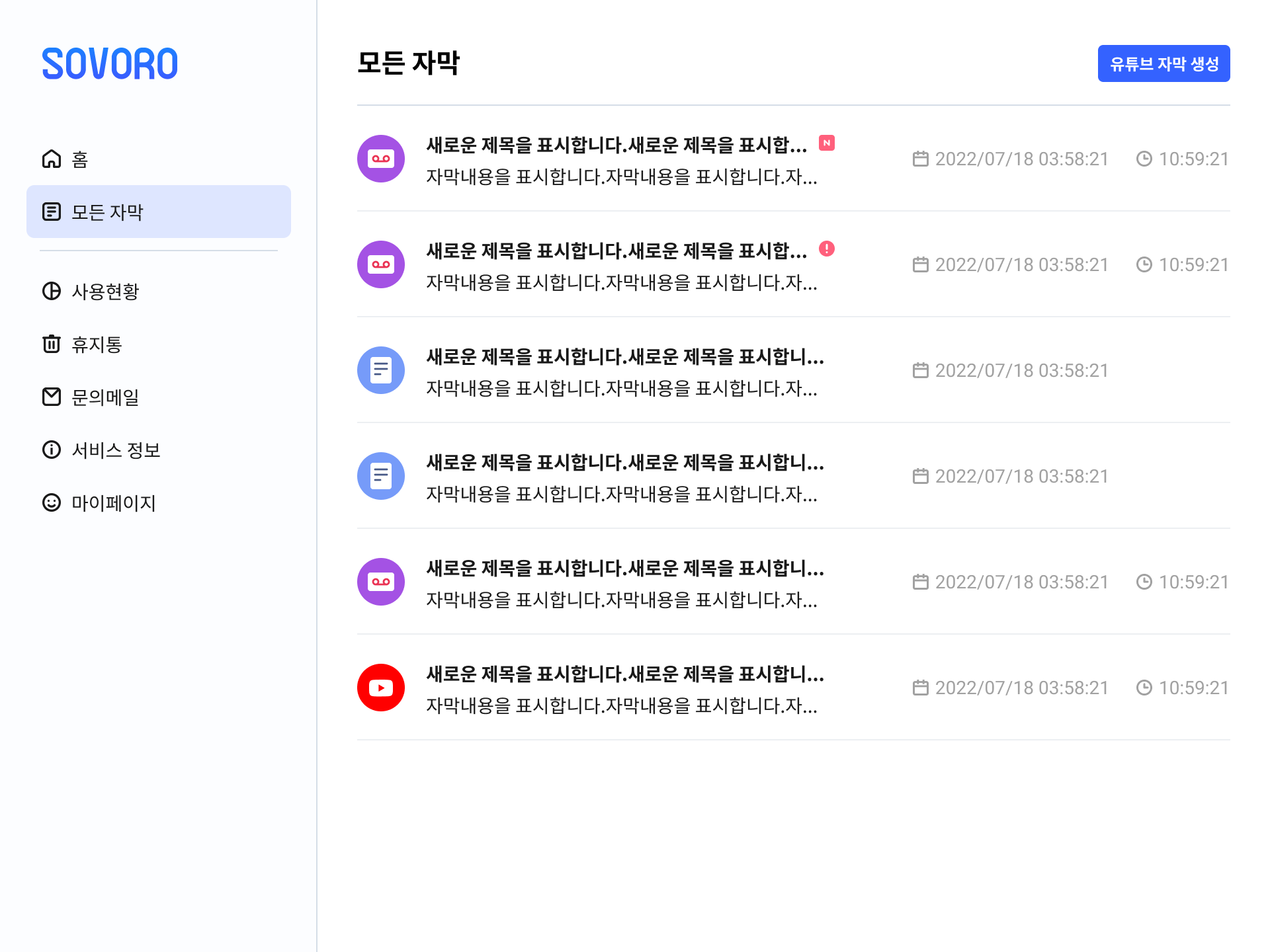The height and width of the screenshot is (952, 1270).
Task: Click the home icon in the sidebar
Action: pos(52,159)
